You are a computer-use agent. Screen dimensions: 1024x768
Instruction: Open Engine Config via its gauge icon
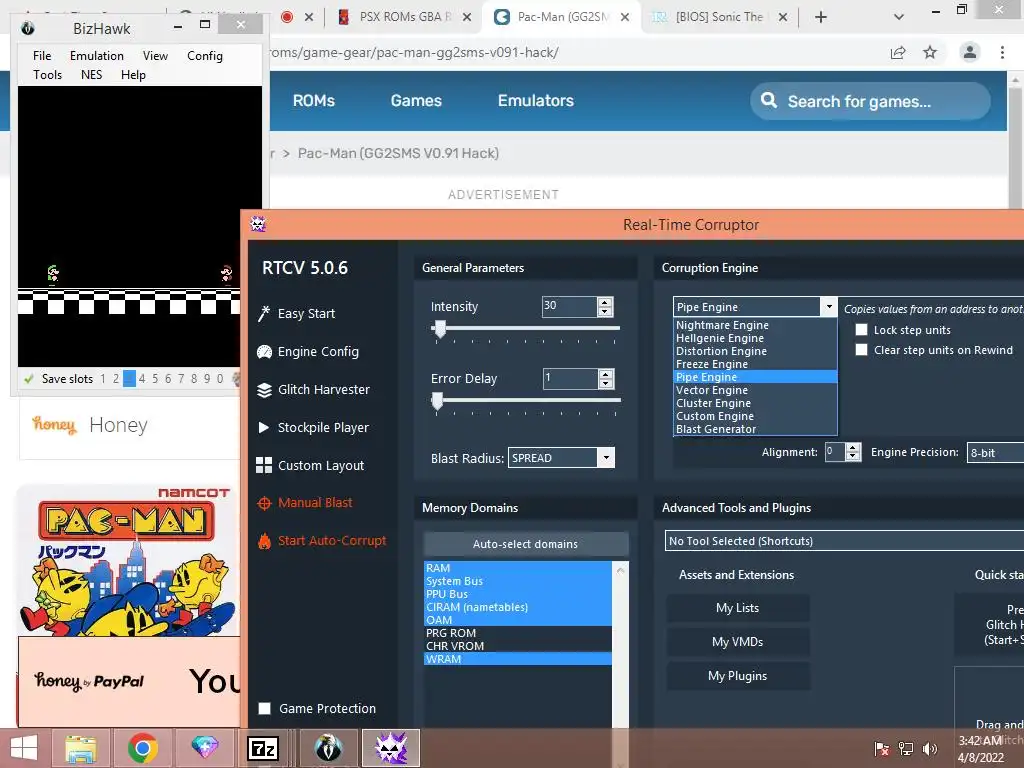pos(264,352)
